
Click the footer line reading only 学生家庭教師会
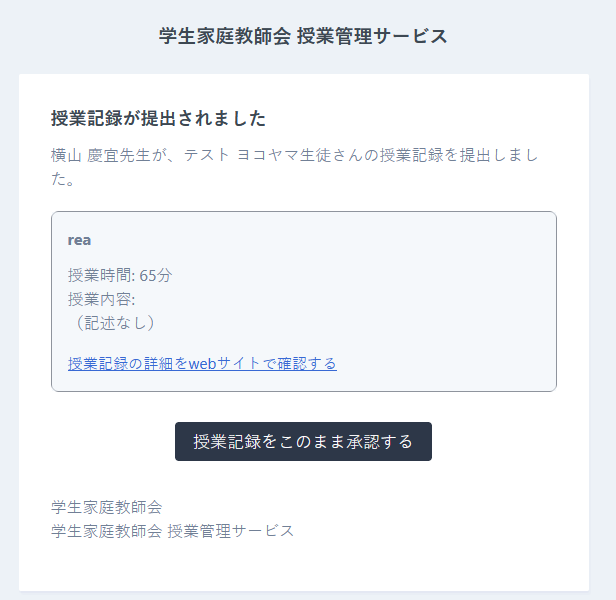point(107,507)
